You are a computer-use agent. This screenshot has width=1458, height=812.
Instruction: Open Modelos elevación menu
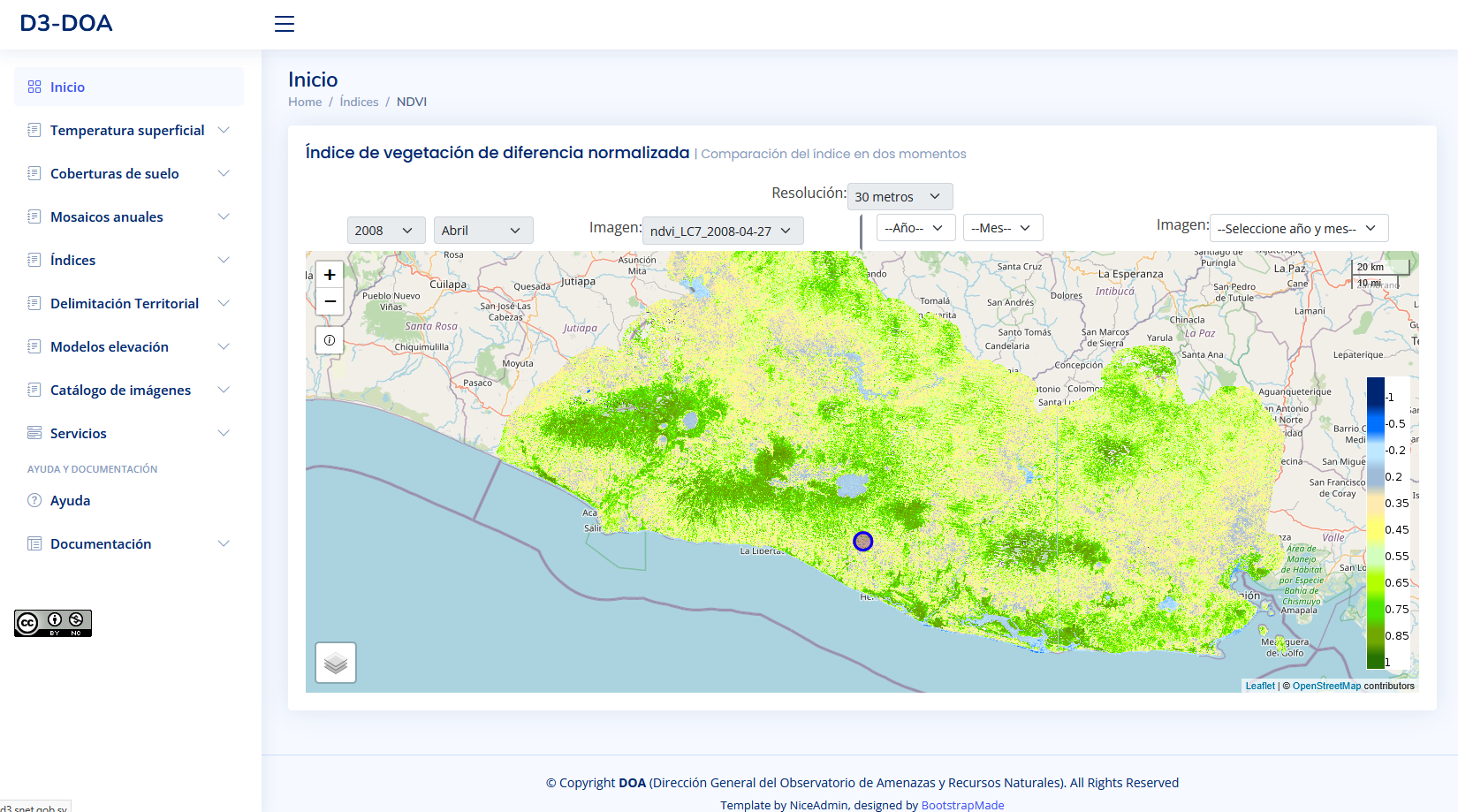129,346
